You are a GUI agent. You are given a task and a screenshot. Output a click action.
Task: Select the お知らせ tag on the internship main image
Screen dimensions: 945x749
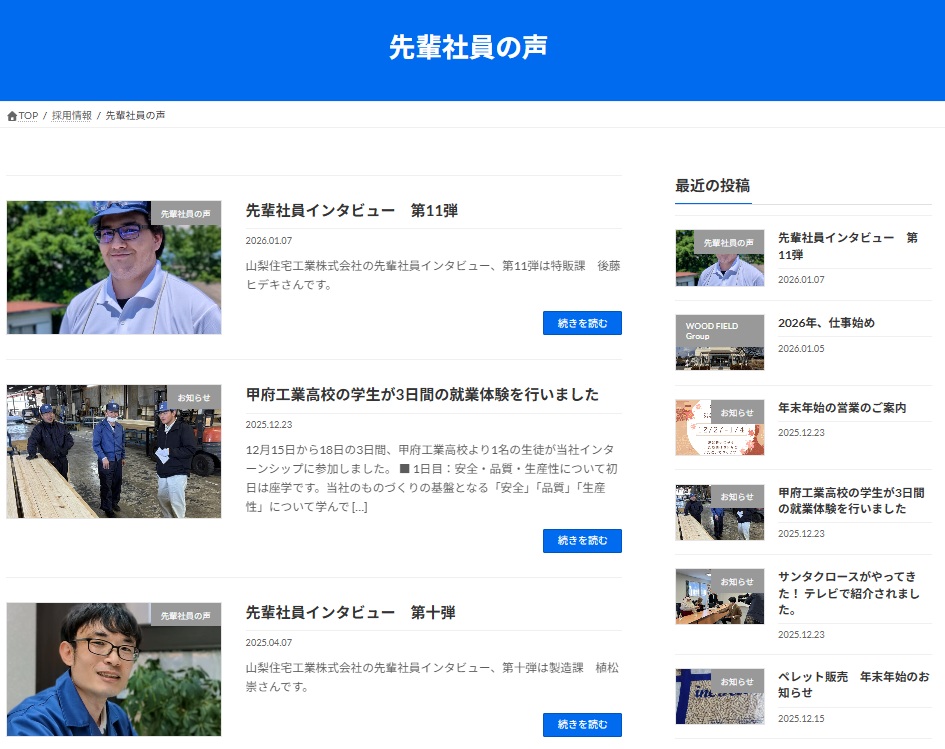(x=194, y=397)
